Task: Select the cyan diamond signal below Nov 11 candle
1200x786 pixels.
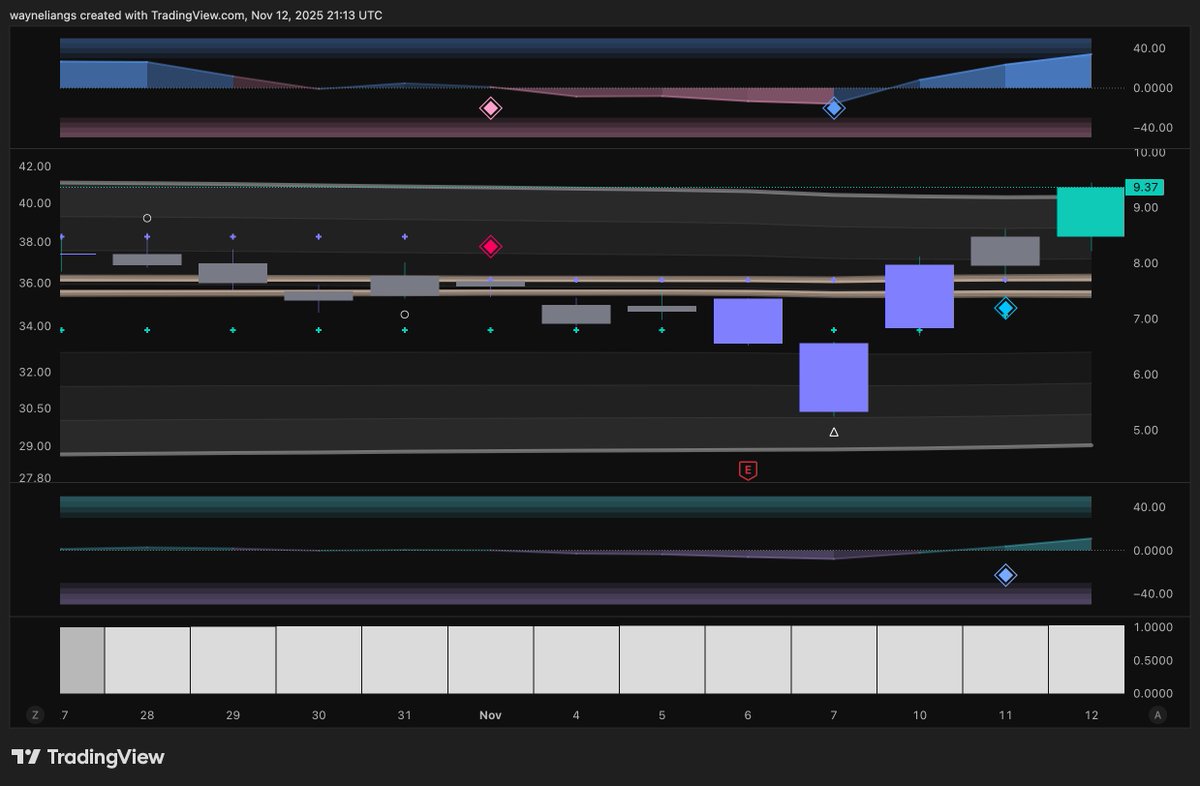Action: 1006,308
